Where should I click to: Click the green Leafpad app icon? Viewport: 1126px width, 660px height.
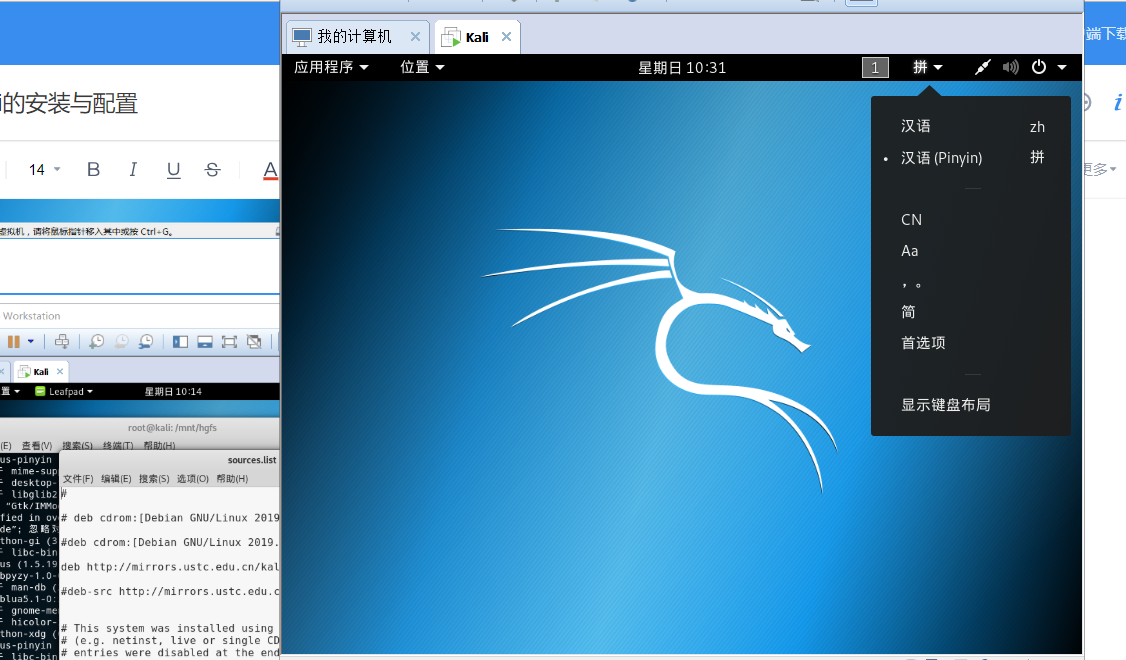[x=40, y=391]
